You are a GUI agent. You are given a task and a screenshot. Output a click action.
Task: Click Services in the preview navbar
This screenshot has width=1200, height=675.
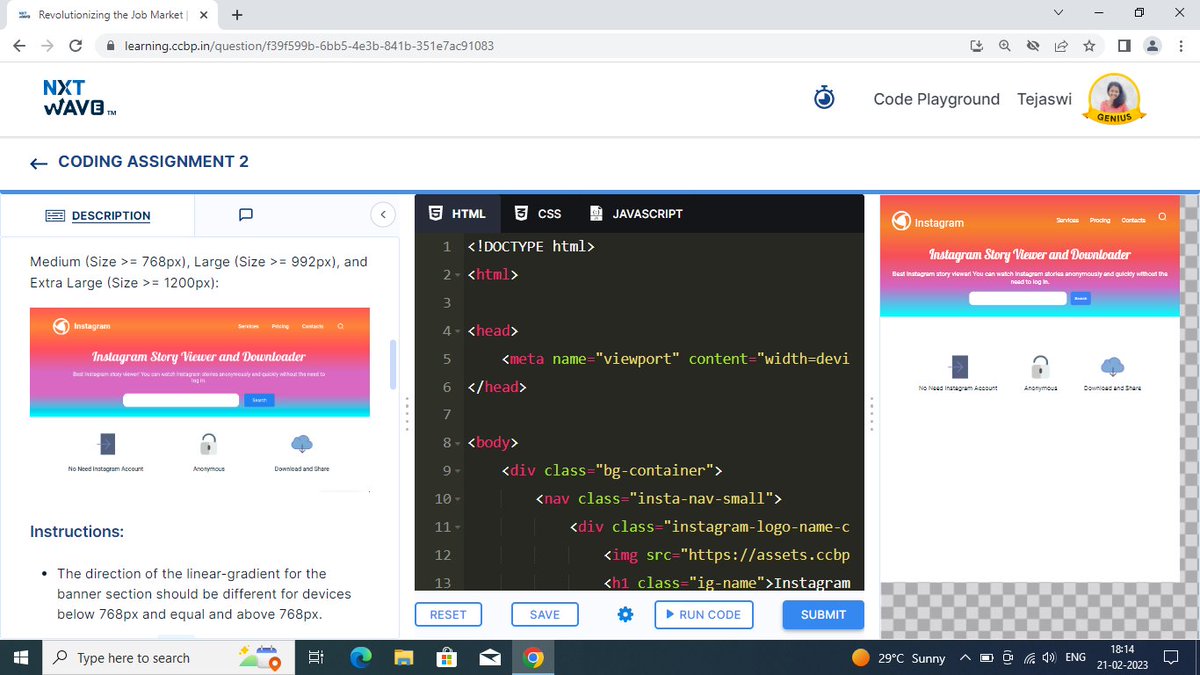[1067, 220]
